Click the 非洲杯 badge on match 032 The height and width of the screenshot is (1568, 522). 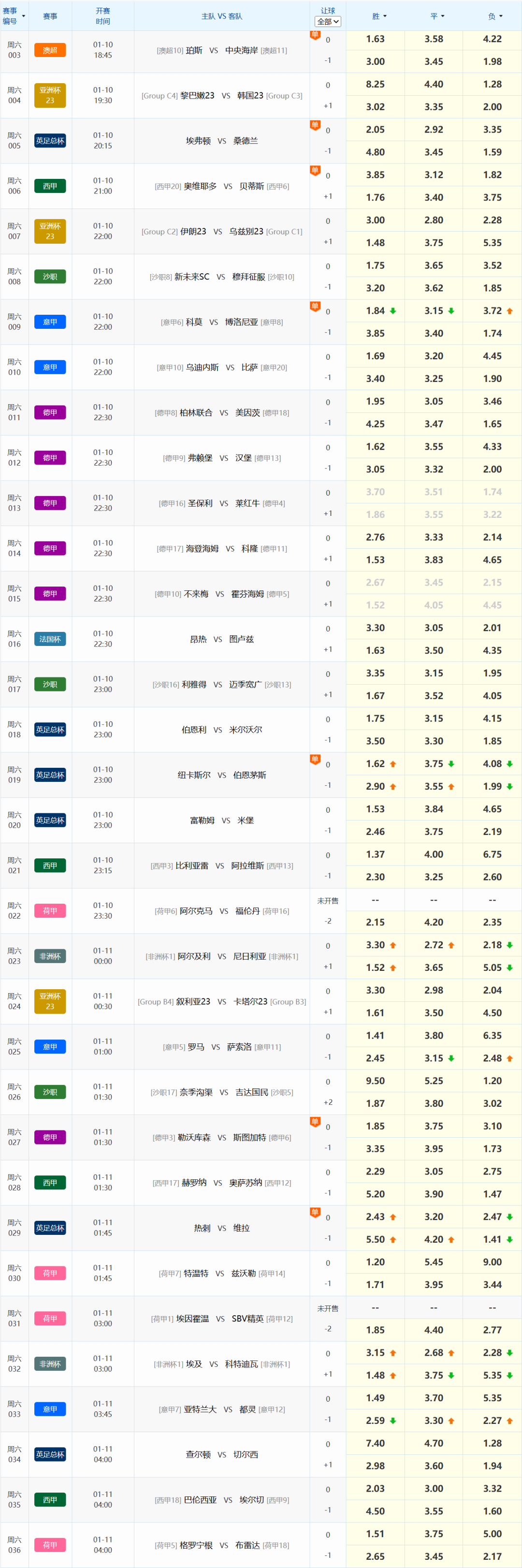(x=50, y=1363)
